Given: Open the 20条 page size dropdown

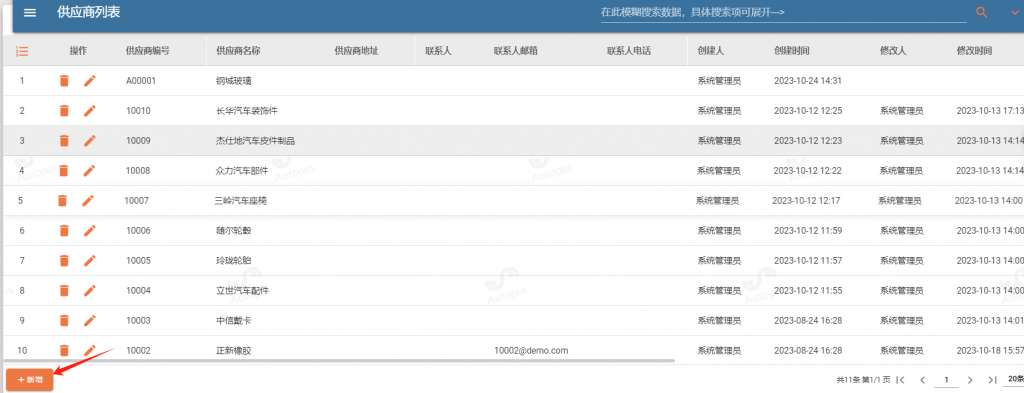Looking at the screenshot, I should coord(1016,379).
